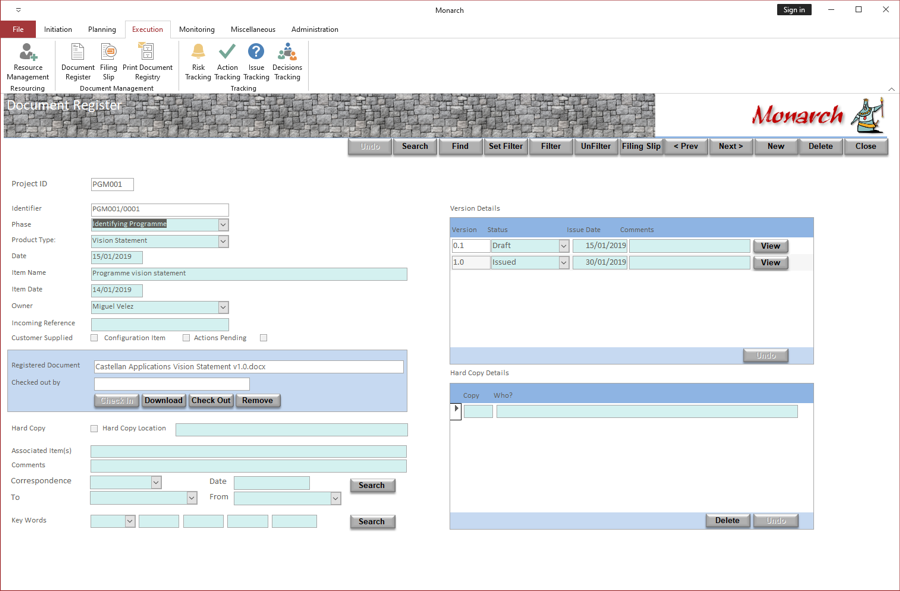Open Risk Tracking bell icon
Screen dimensions: 900x591
tap(198, 62)
